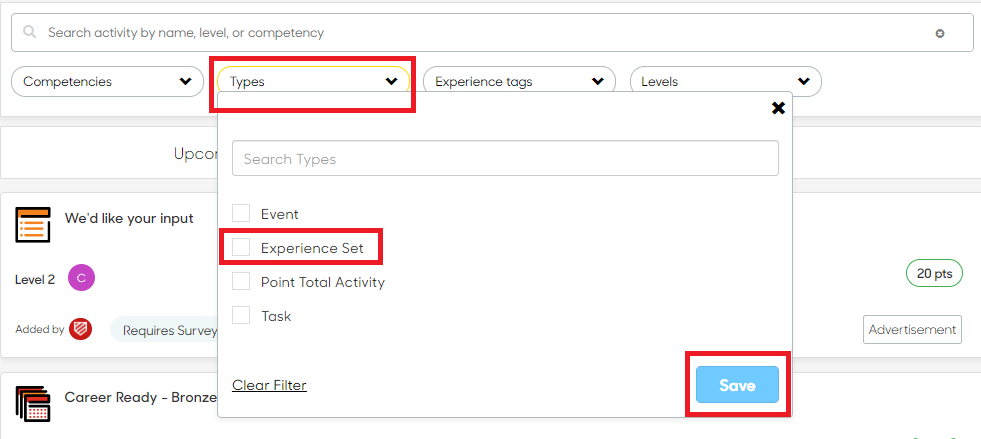The width and height of the screenshot is (981, 439).
Task: Focus the Search Types field
Action: pyautogui.click(x=506, y=158)
